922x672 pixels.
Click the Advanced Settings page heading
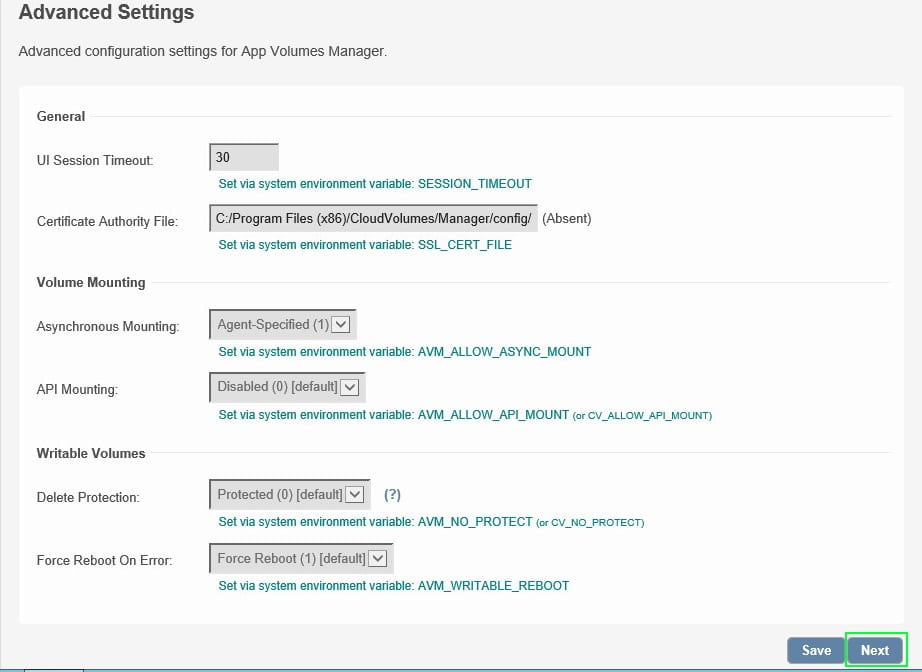[x=107, y=13]
